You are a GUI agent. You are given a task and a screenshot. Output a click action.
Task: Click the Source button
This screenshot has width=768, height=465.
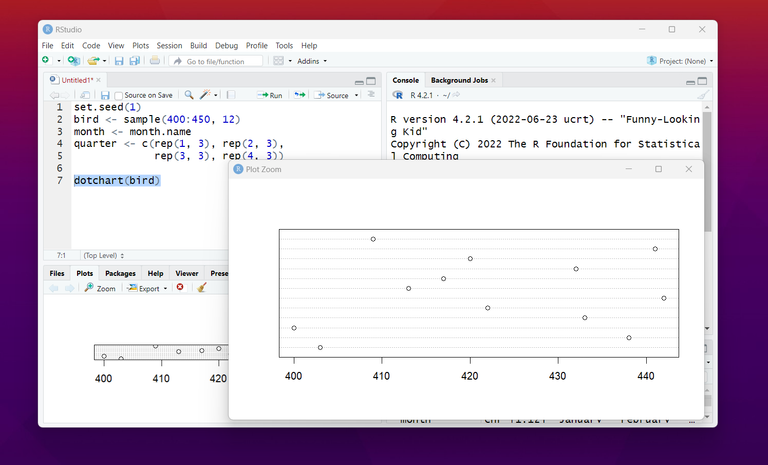[332, 95]
